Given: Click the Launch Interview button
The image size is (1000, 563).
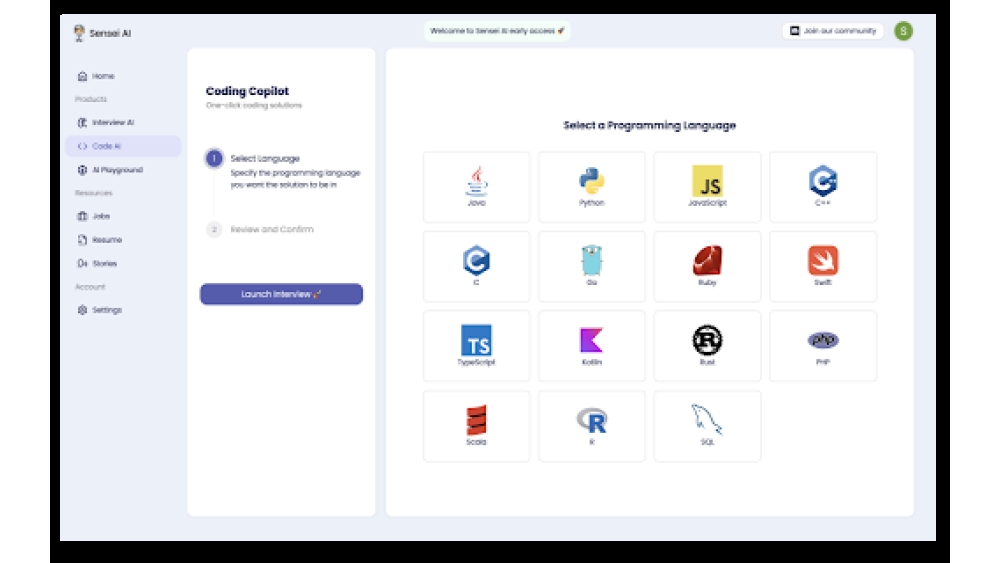Looking at the screenshot, I should [x=281, y=294].
